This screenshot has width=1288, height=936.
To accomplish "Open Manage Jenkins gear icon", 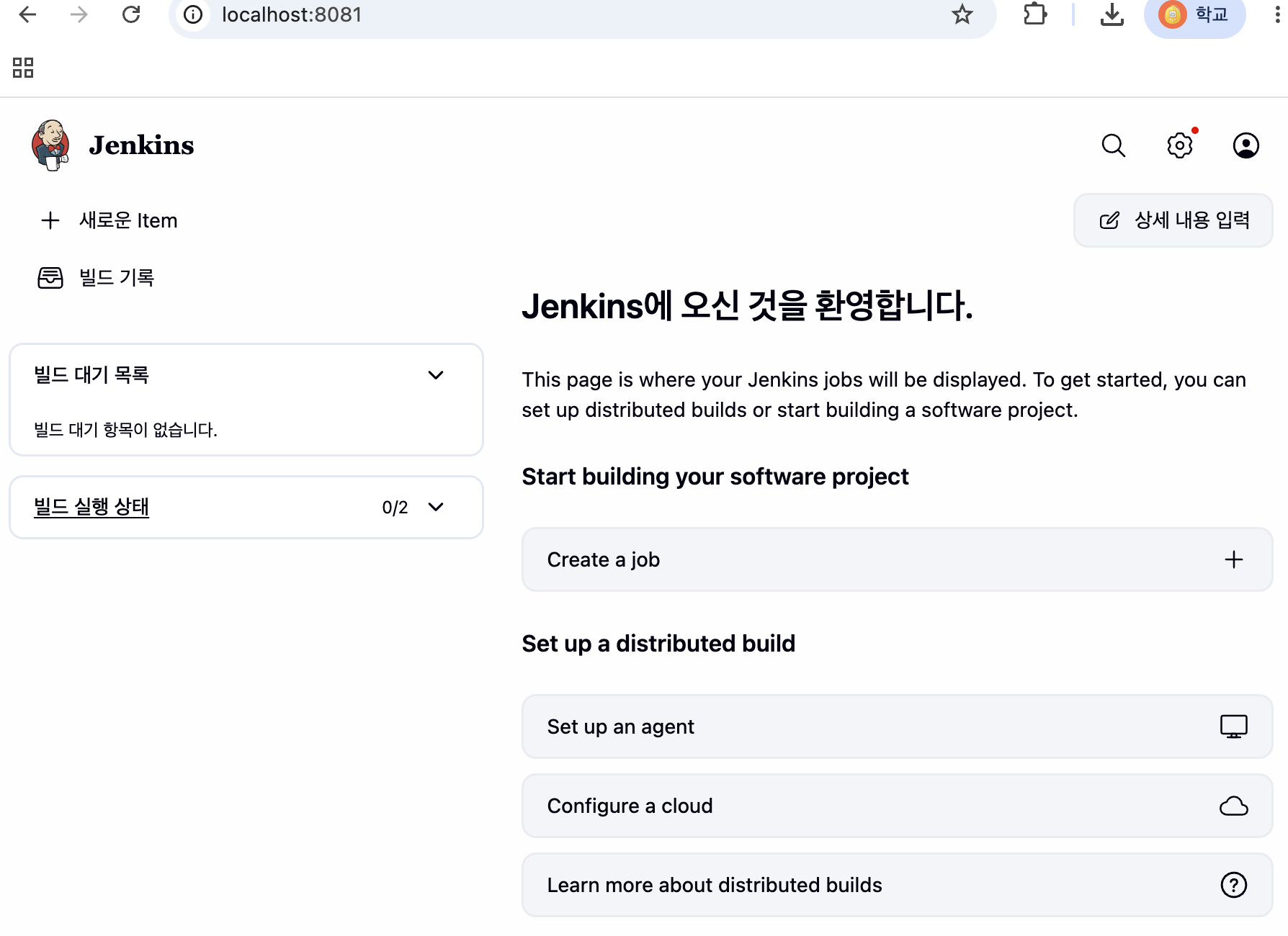I will point(1180,145).
